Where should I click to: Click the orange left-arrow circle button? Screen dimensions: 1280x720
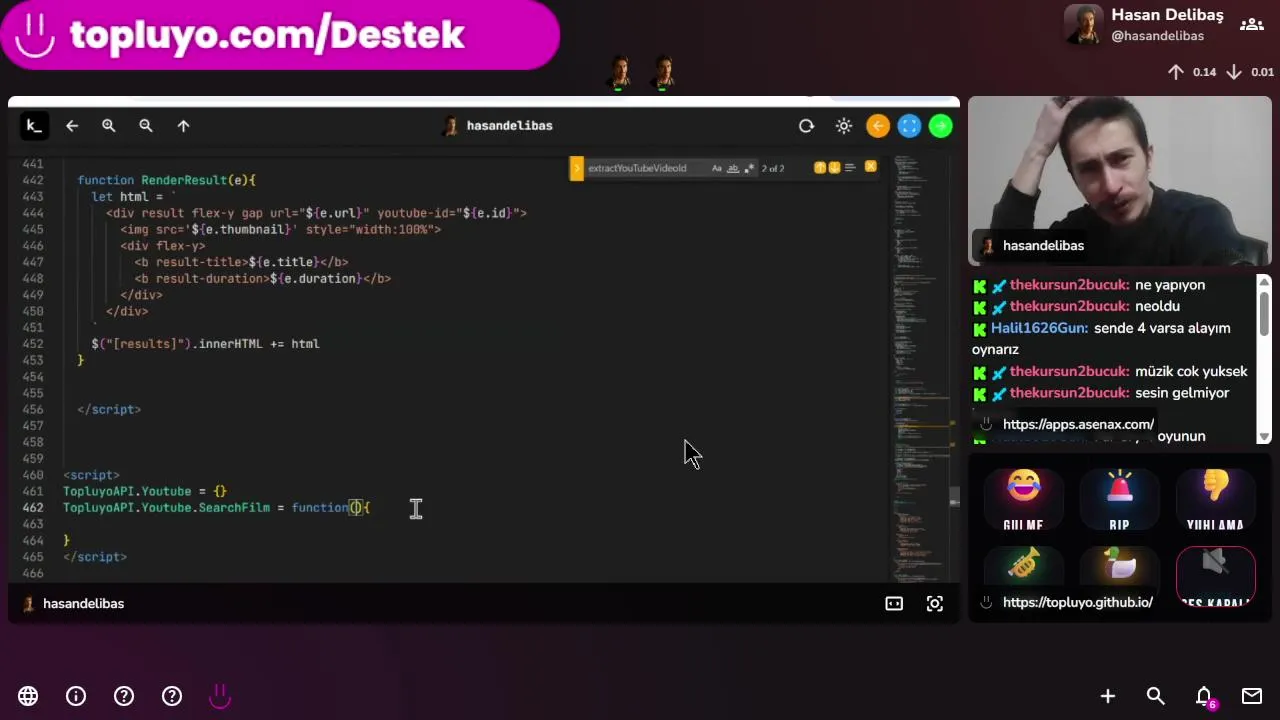click(x=878, y=126)
